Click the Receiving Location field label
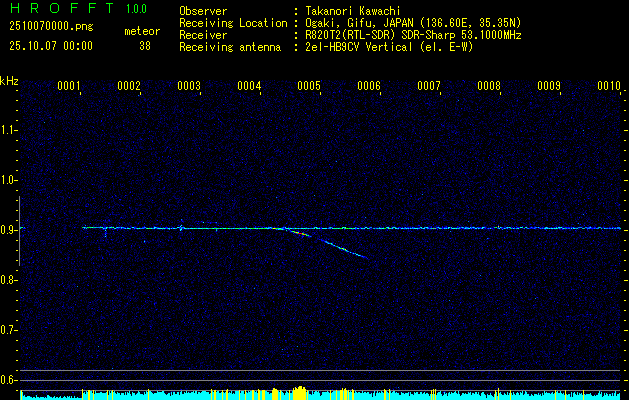The image size is (629, 400). tap(233, 23)
